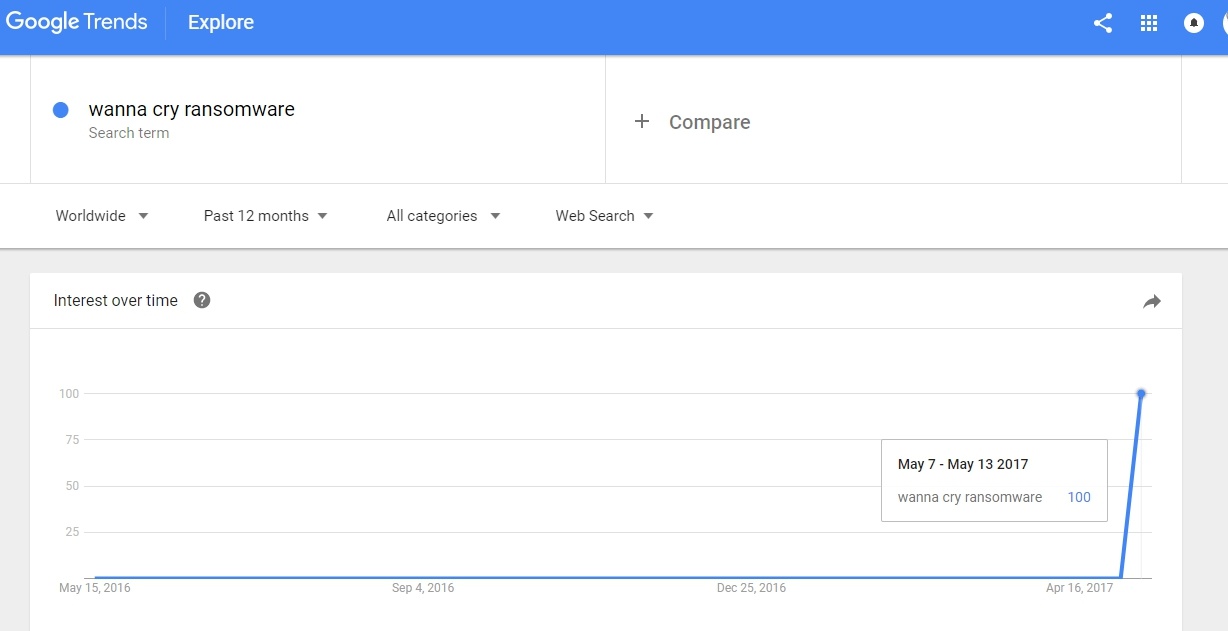The width and height of the screenshot is (1228, 631).
Task: Click the y-axis label 25
Action: point(71,532)
